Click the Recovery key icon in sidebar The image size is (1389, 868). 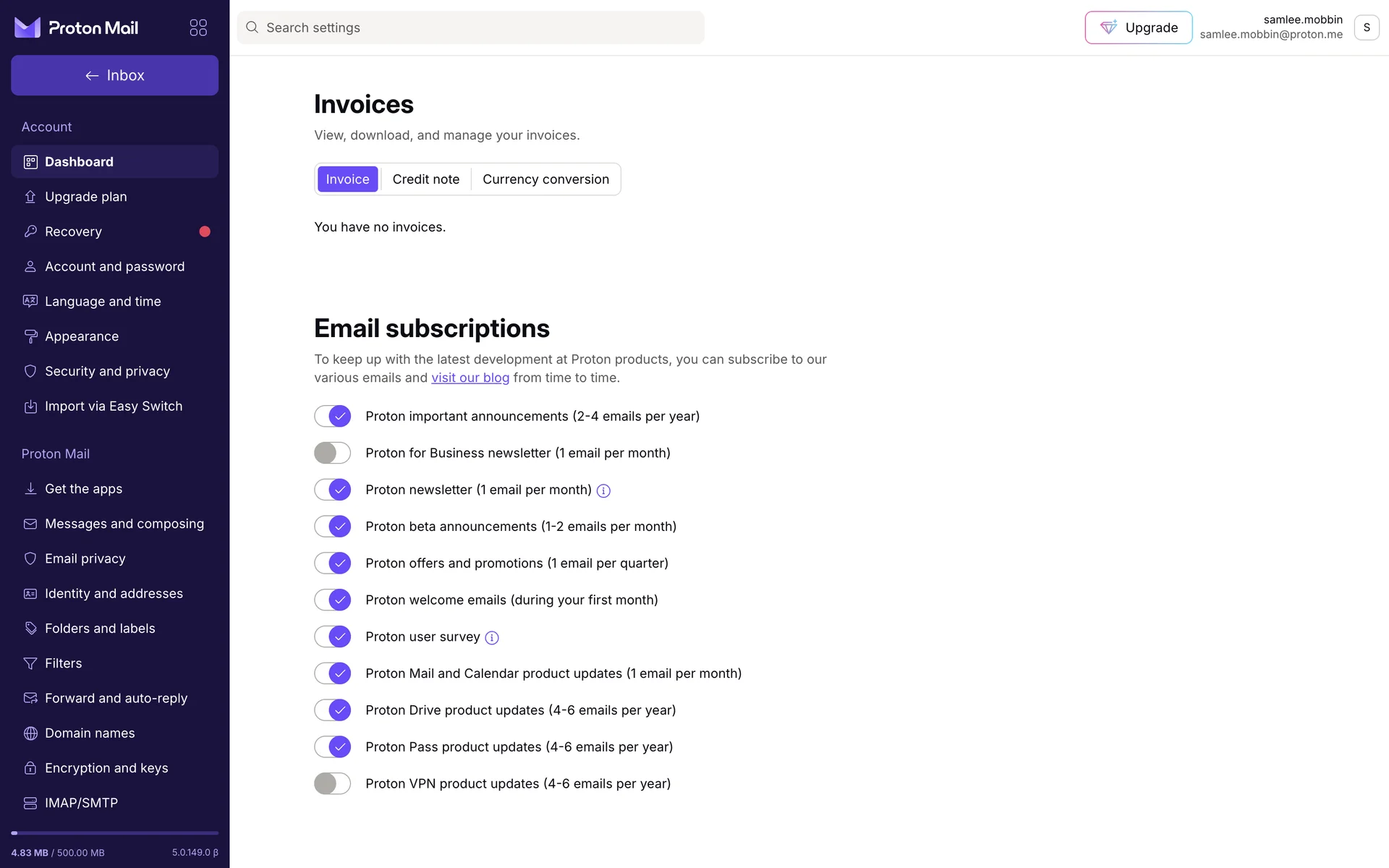[x=30, y=231]
